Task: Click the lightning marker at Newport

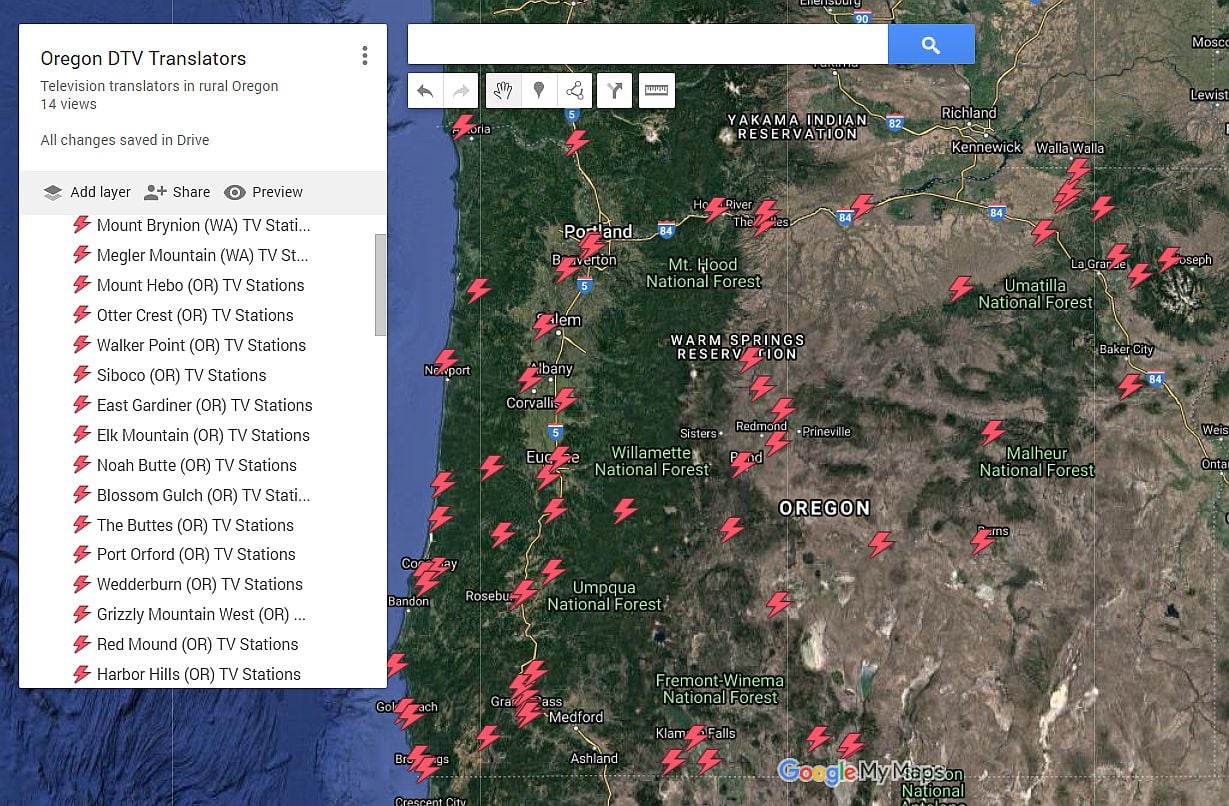Action: point(445,362)
